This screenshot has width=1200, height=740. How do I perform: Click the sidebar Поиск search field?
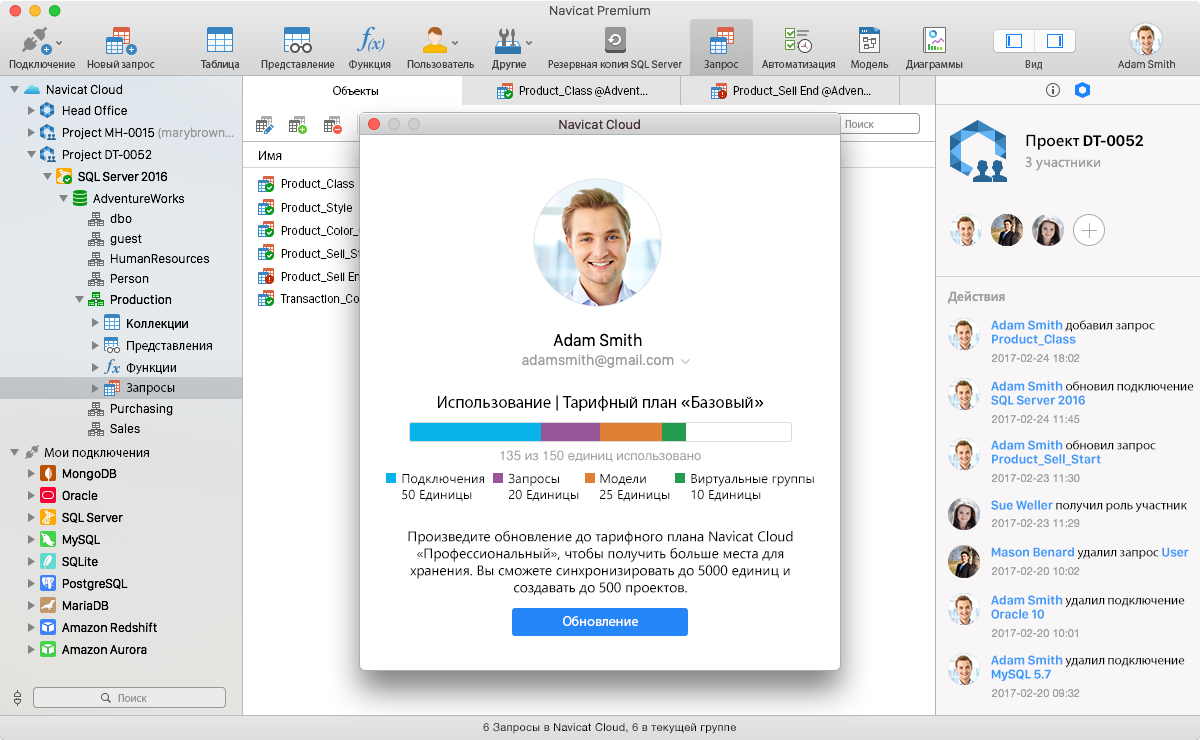130,698
